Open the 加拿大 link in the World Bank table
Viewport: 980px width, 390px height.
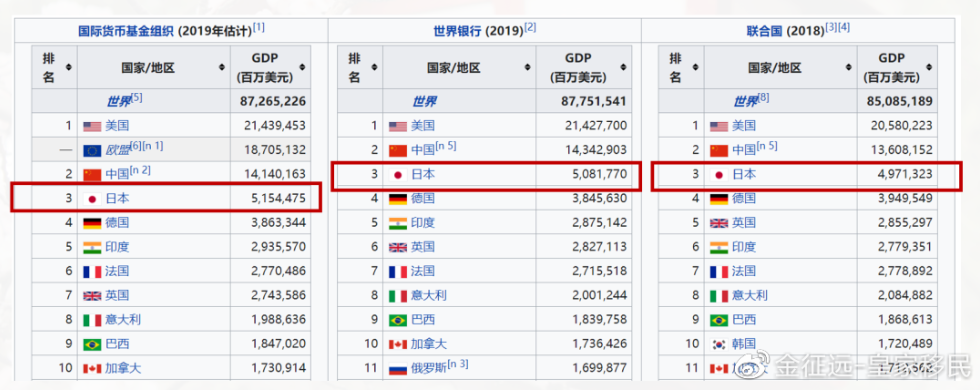tap(429, 344)
